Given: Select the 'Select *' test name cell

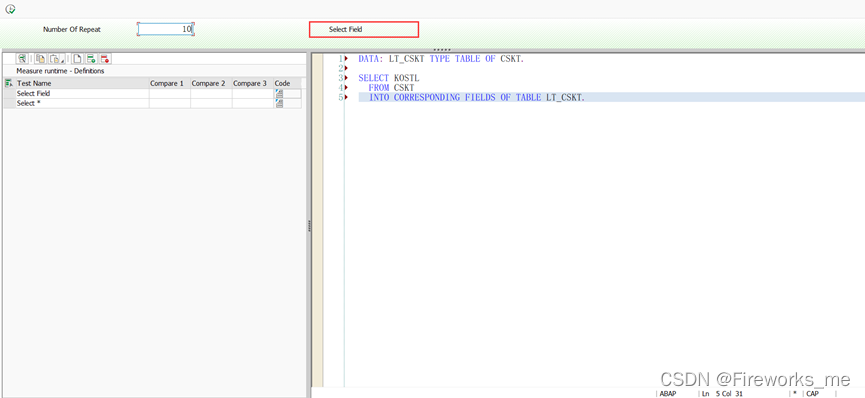Looking at the screenshot, I should point(82,103).
